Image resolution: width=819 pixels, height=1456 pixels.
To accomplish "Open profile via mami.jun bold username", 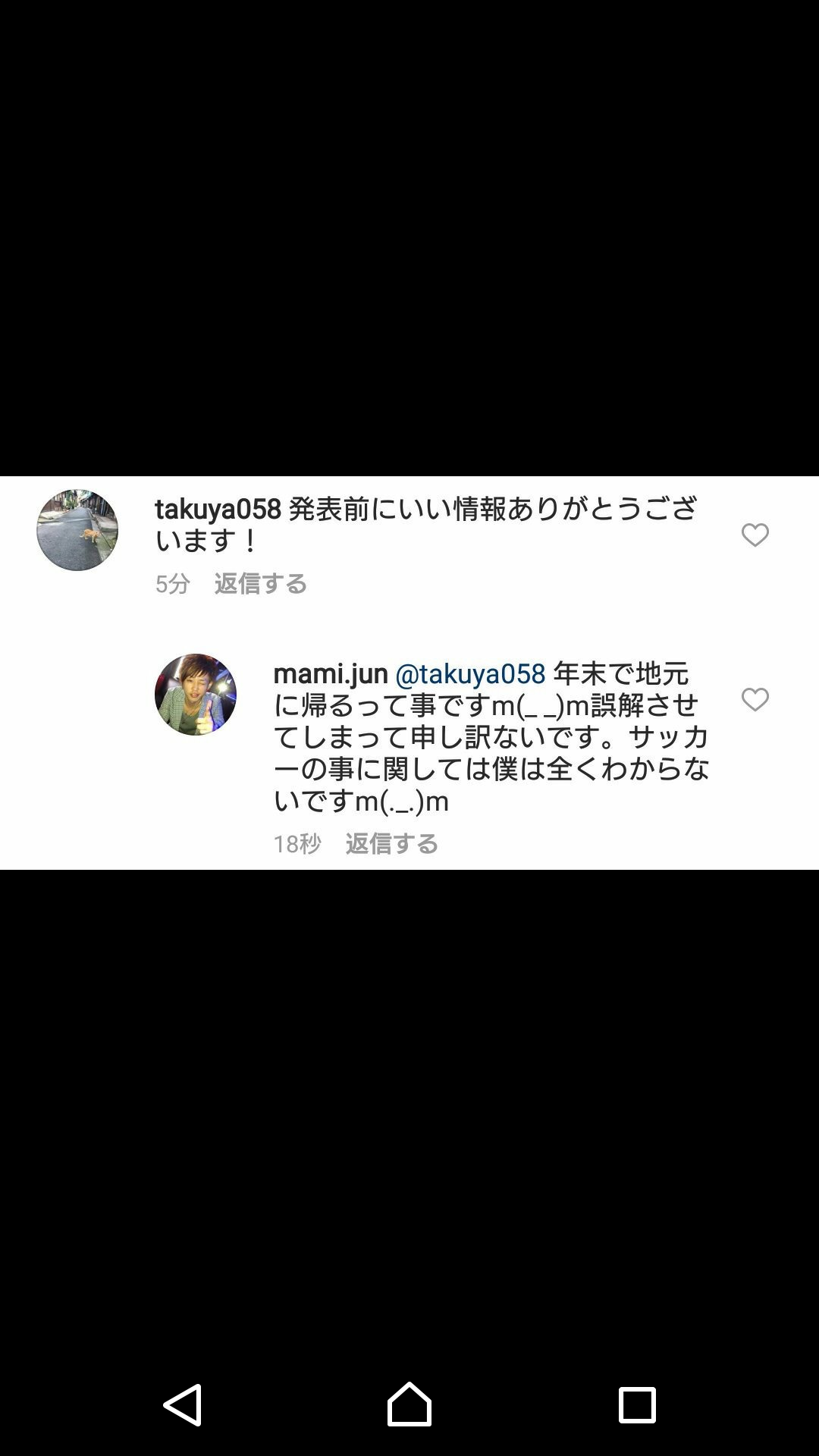I will 331,673.
